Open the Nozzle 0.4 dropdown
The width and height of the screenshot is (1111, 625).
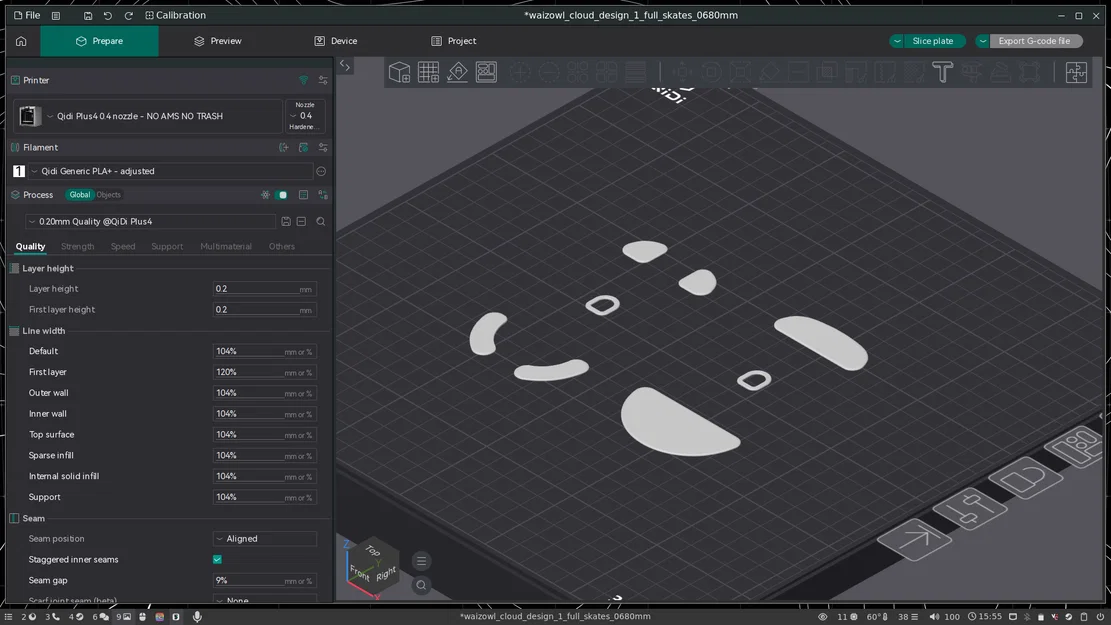coord(305,116)
